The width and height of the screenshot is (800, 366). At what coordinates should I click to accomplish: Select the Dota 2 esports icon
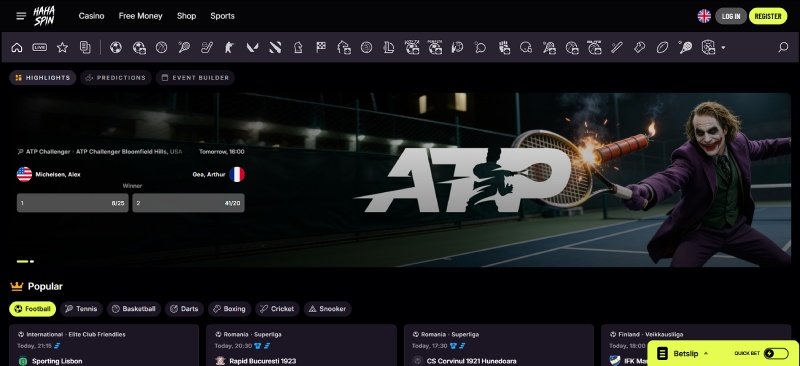click(275, 47)
